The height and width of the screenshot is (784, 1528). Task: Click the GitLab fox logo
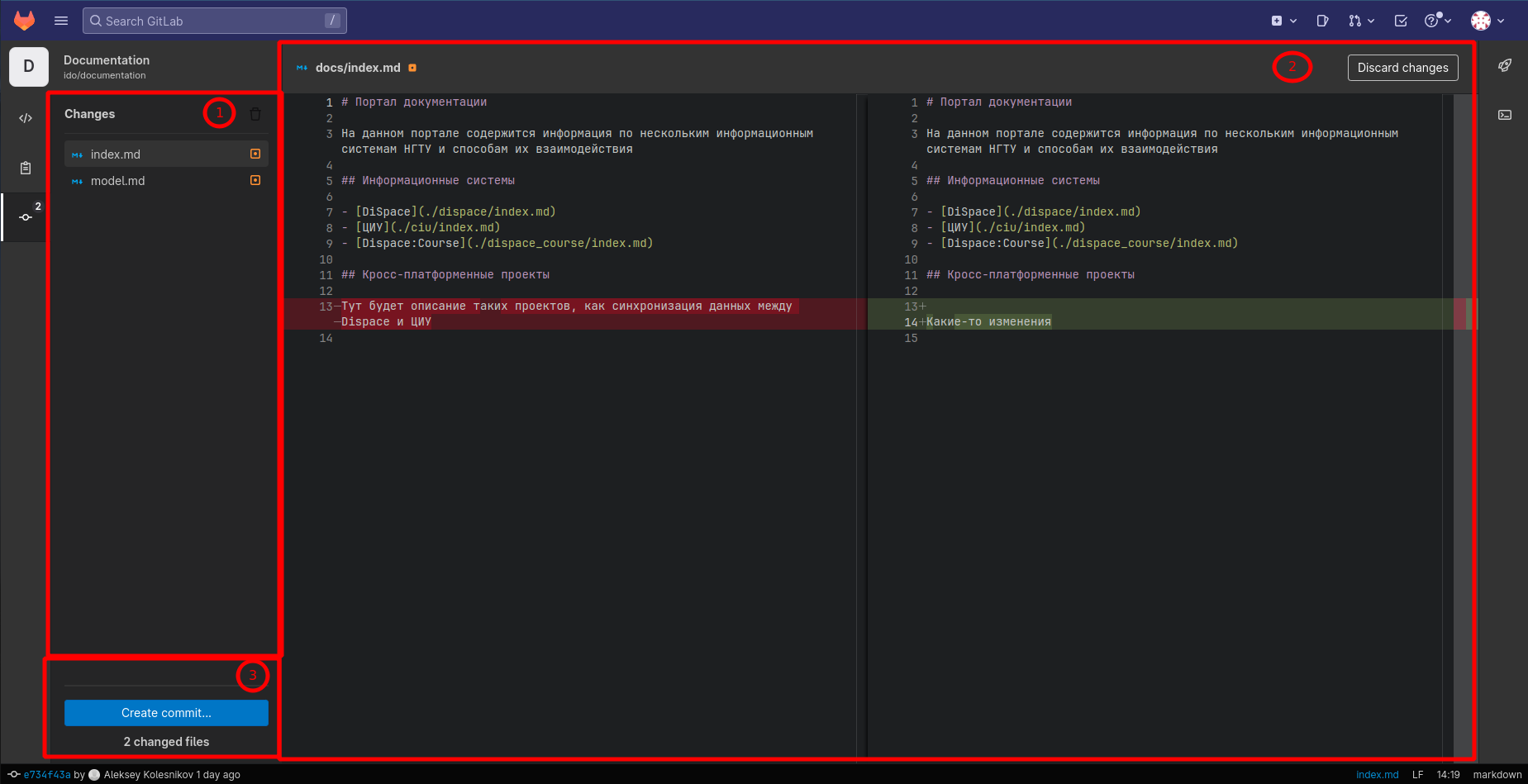click(25, 21)
